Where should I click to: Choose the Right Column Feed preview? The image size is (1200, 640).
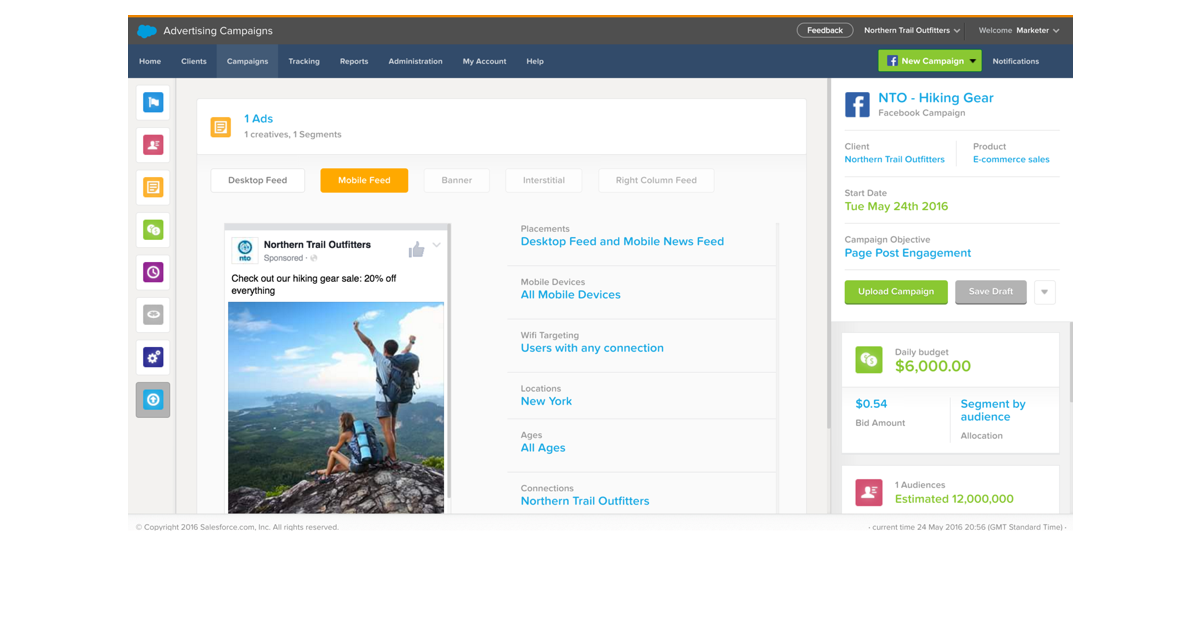[656, 181]
